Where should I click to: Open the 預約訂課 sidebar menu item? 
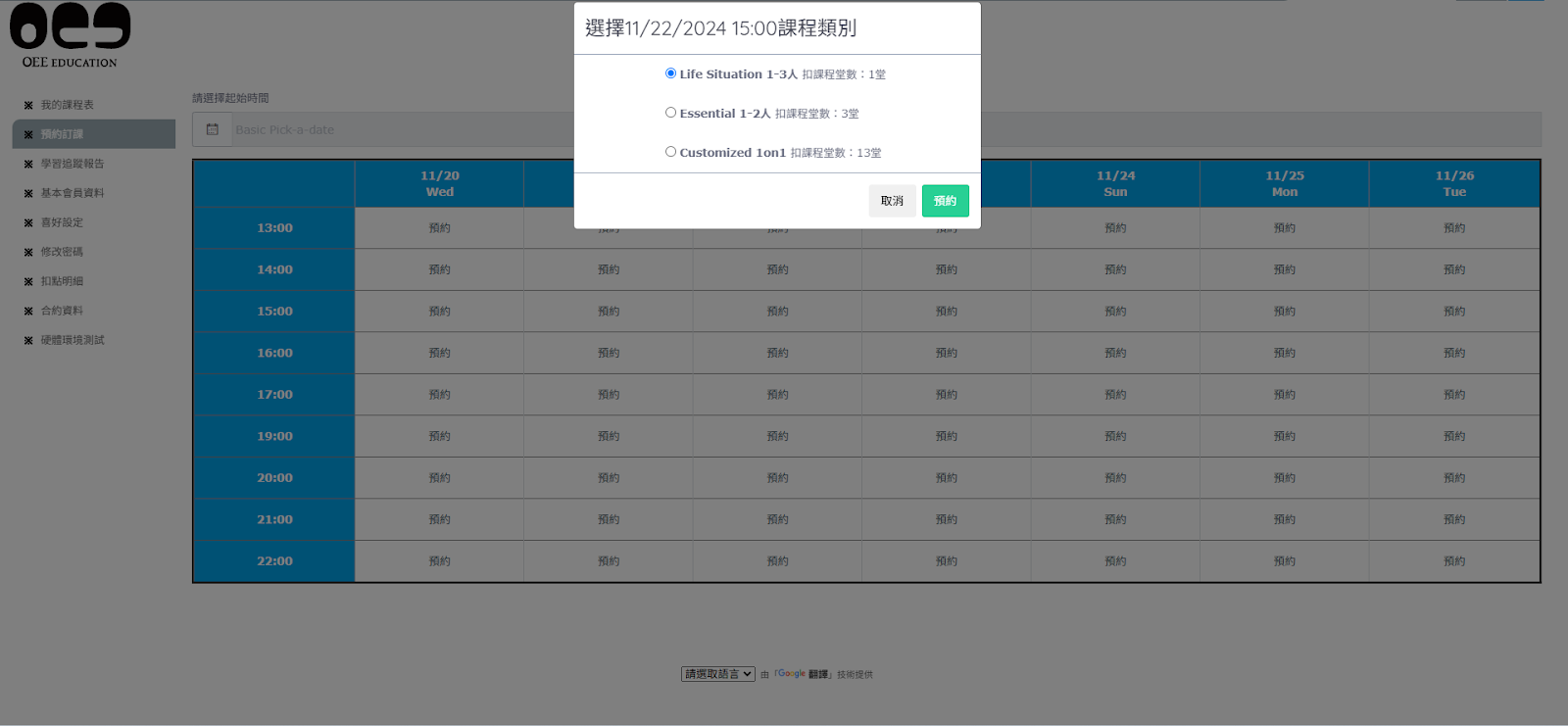(x=94, y=134)
